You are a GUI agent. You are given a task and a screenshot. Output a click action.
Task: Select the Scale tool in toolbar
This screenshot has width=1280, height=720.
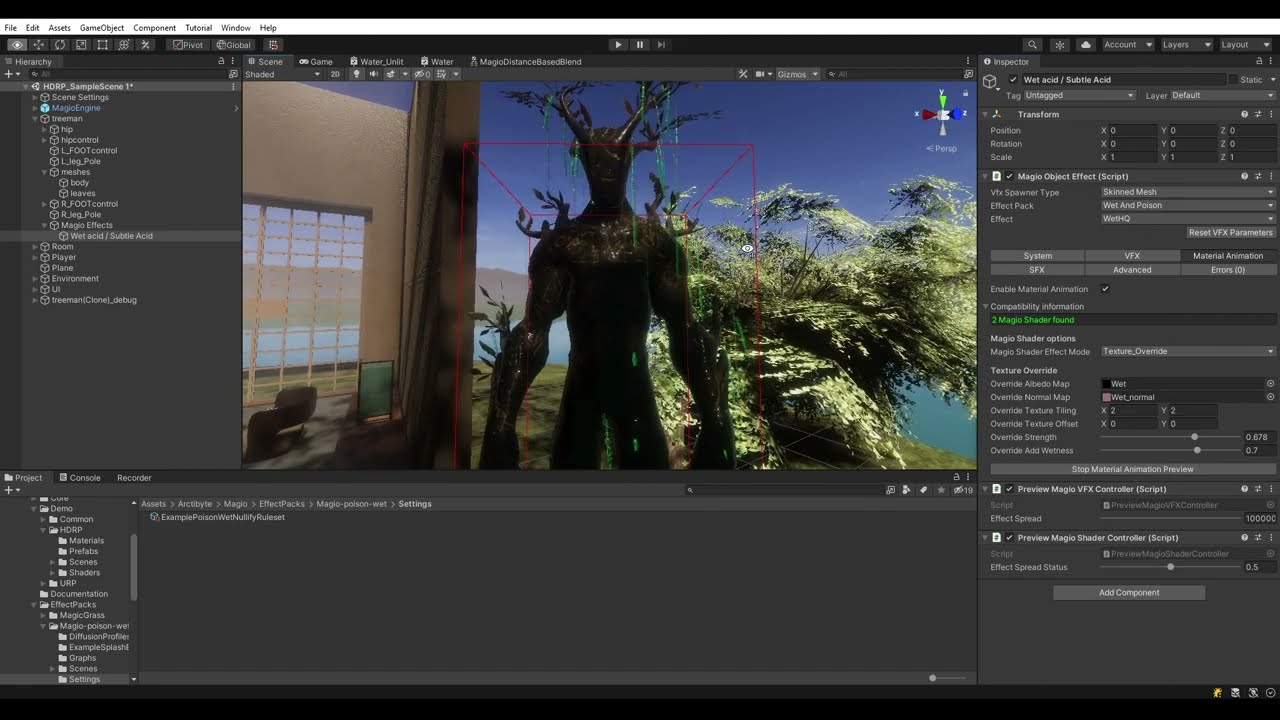coord(81,45)
